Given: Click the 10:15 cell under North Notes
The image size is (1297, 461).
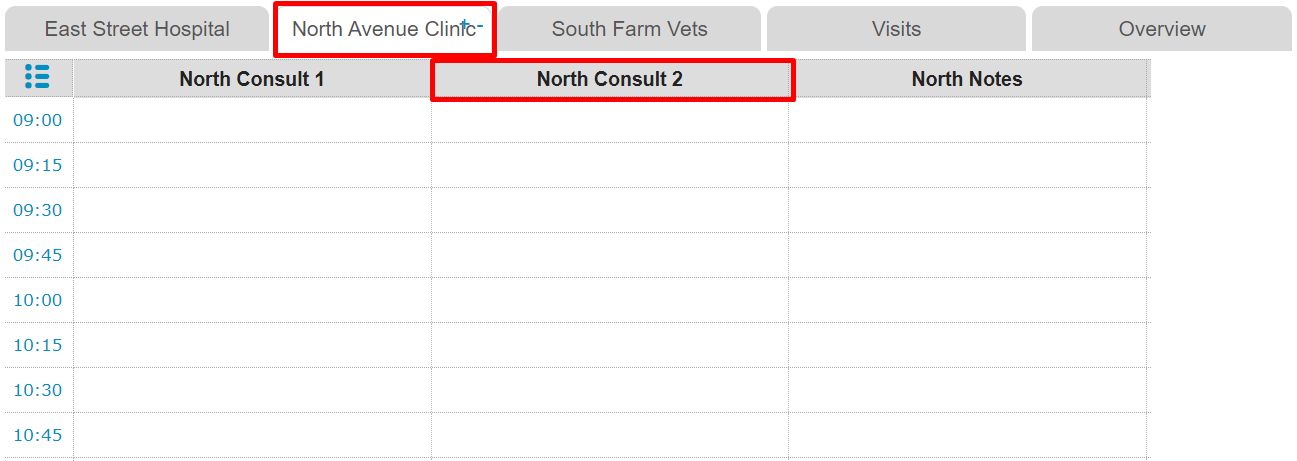Looking at the screenshot, I should (967, 345).
